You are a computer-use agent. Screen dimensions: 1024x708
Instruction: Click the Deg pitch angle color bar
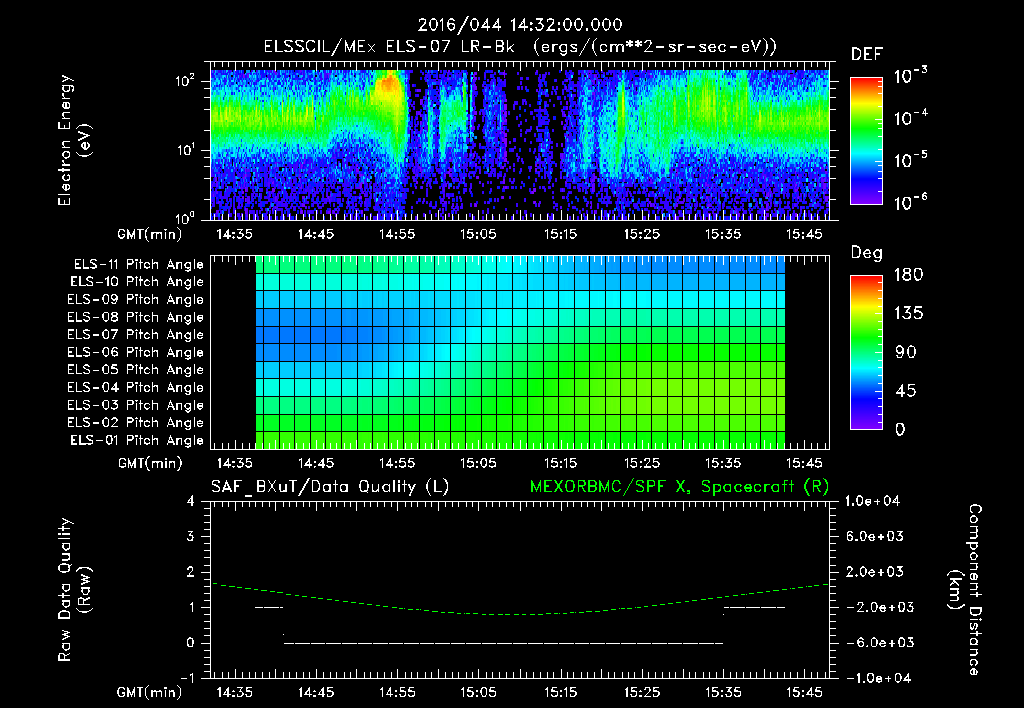[866, 352]
